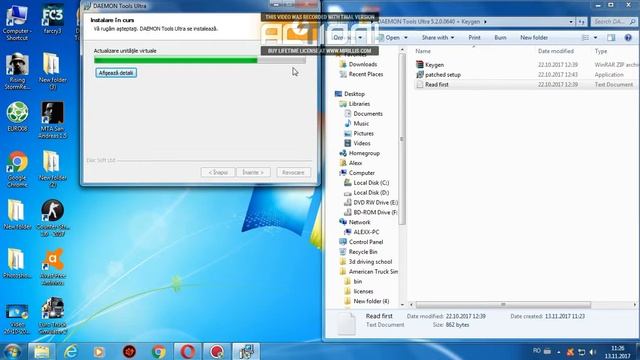Open the farcry3 desktop icon
Image resolution: width=640 pixels, height=360 pixels.
(x=53, y=19)
